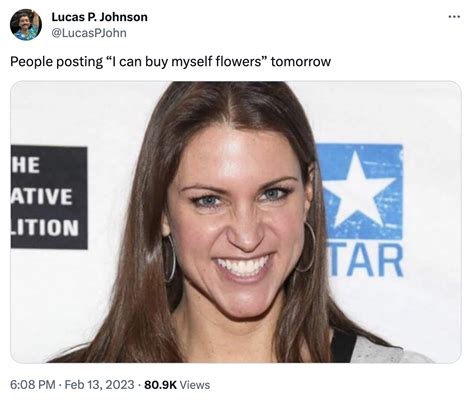
Task: Click Lucas P. Johnson's profile avatar
Action: [x=26, y=24]
